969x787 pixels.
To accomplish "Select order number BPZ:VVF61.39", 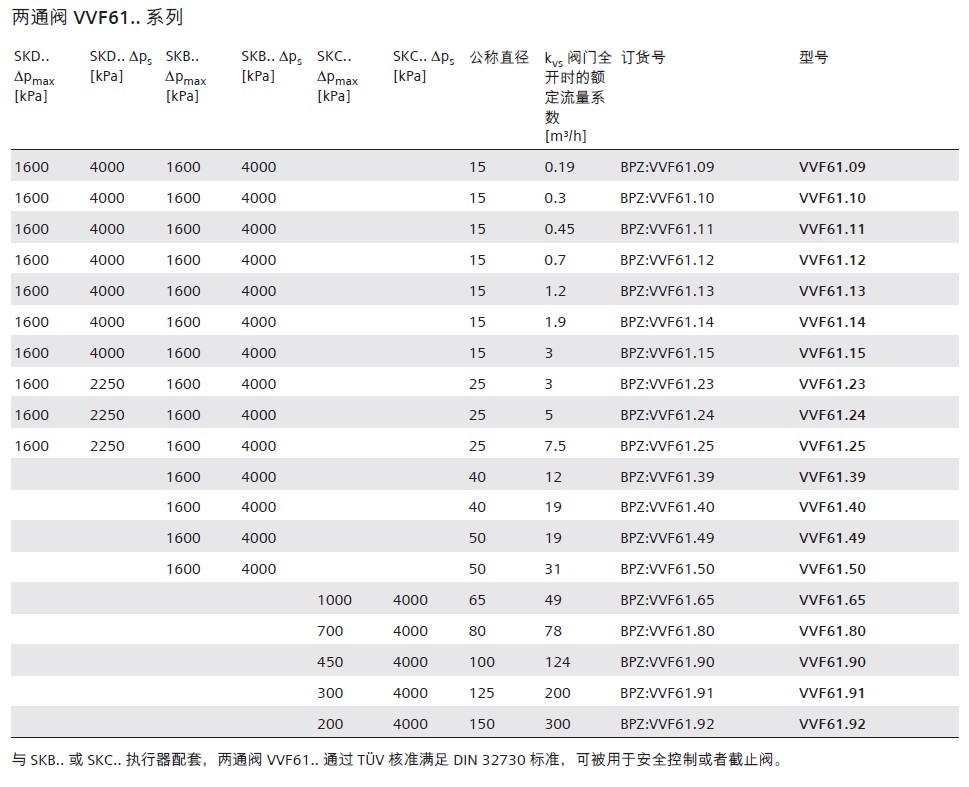I will 667,477.
